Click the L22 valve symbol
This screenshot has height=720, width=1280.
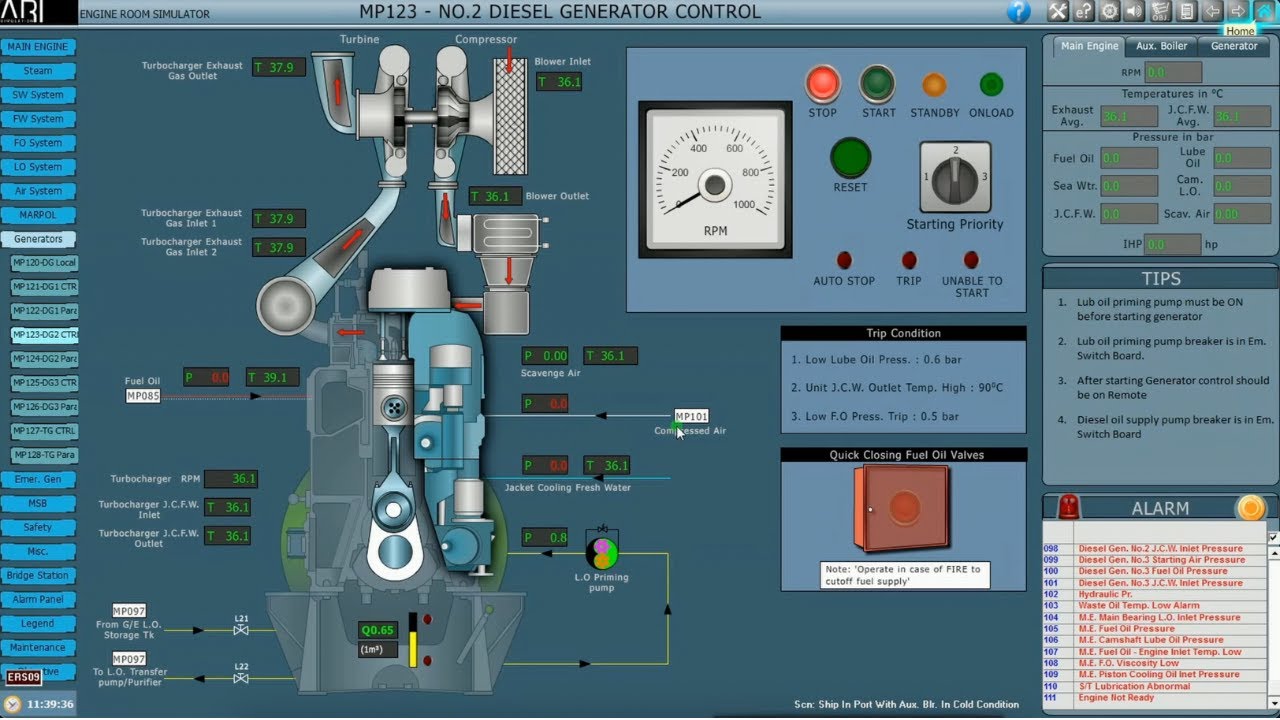241,678
